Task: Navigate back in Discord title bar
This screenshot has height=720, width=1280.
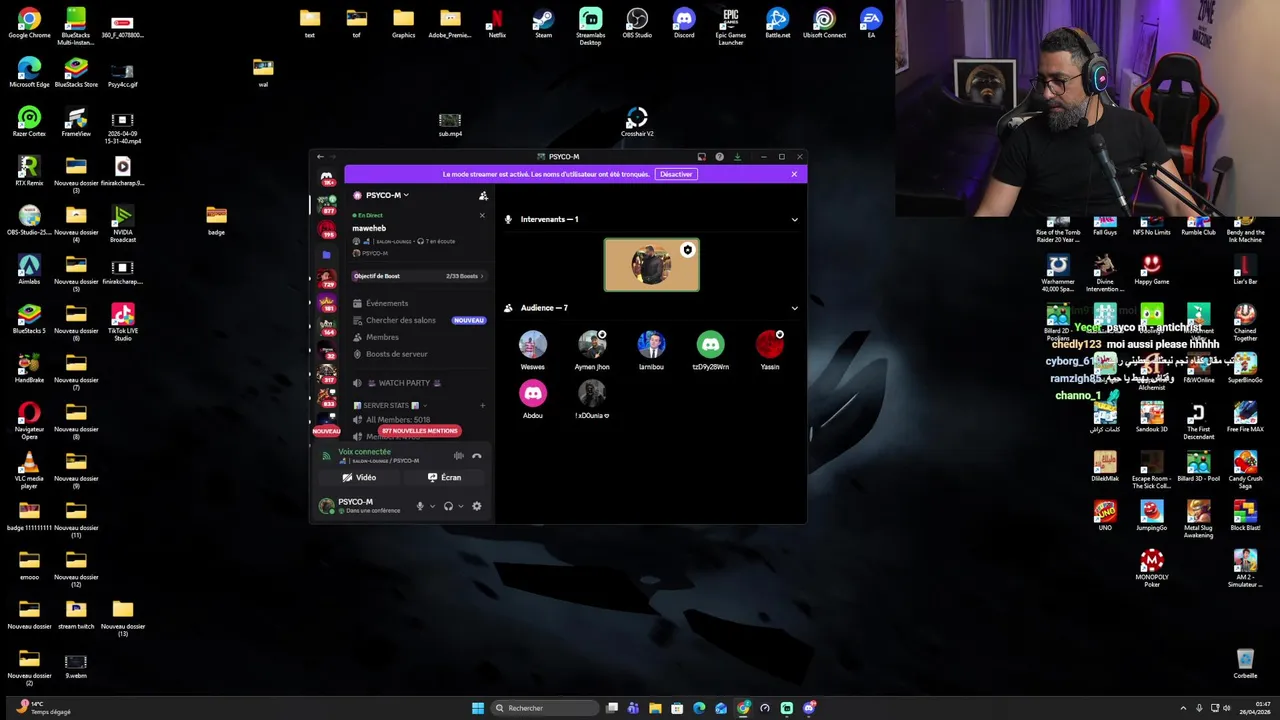Action: pos(320,157)
